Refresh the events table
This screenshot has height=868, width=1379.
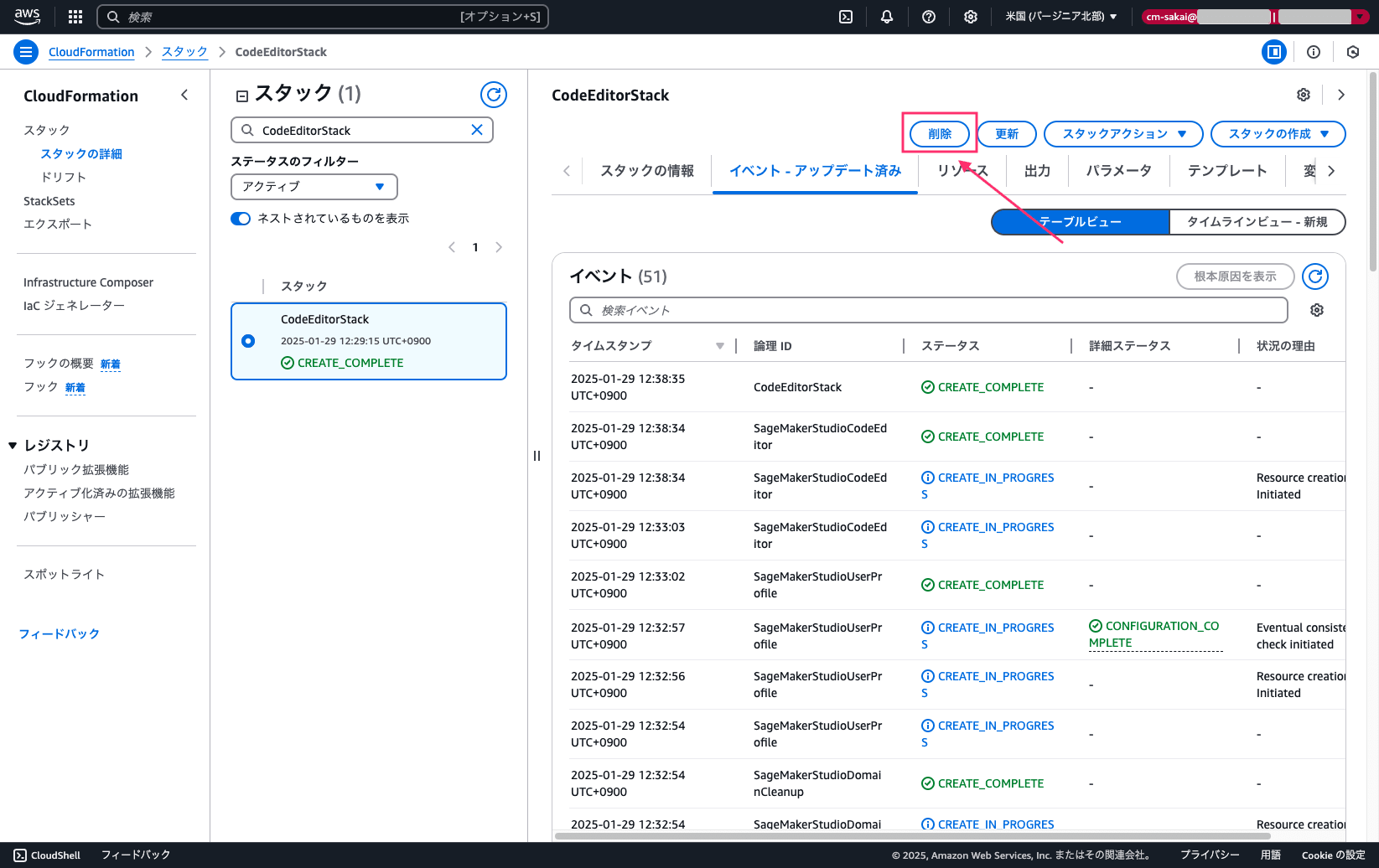[x=1315, y=276]
